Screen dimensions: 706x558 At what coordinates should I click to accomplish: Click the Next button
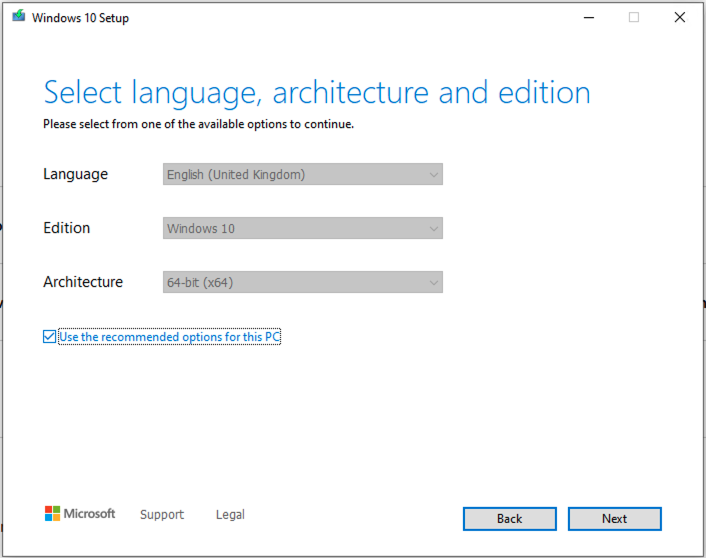(615, 519)
